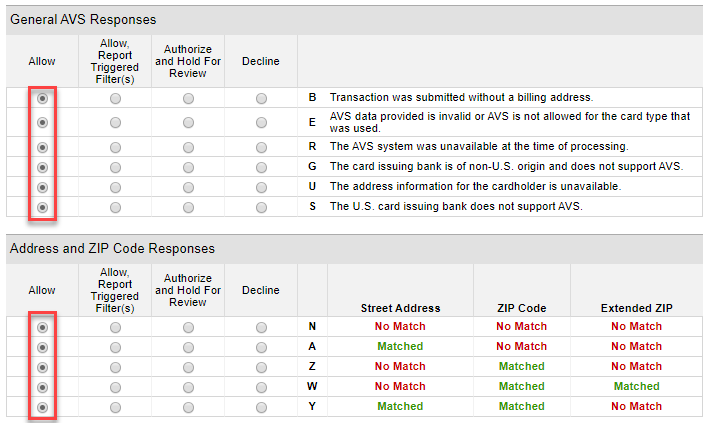
Task: Click the General AVS Responses section header
Action: tap(83, 20)
